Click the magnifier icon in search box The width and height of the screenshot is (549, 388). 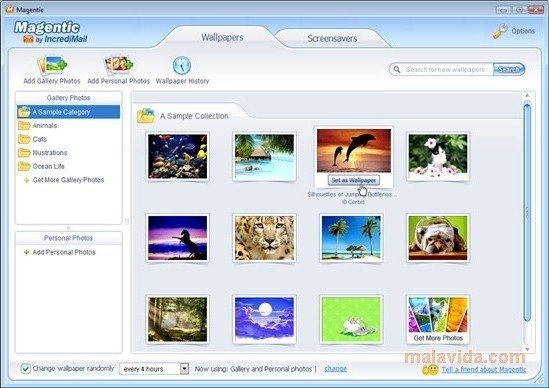(x=397, y=69)
